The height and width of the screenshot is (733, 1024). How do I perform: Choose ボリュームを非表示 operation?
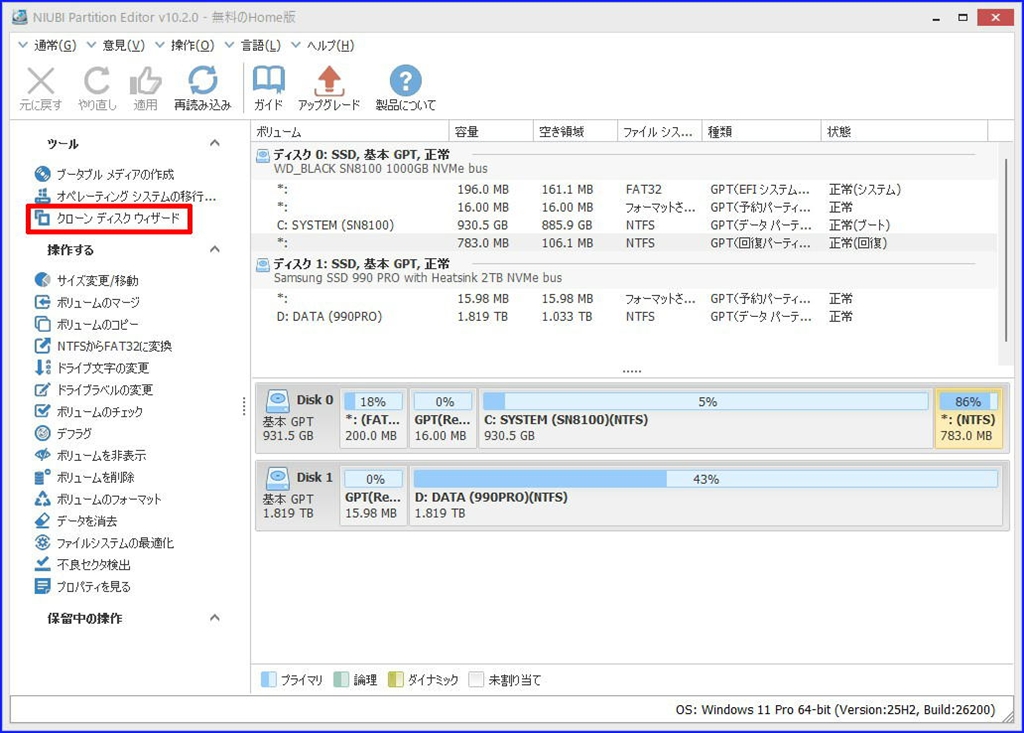click(x=91, y=455)
